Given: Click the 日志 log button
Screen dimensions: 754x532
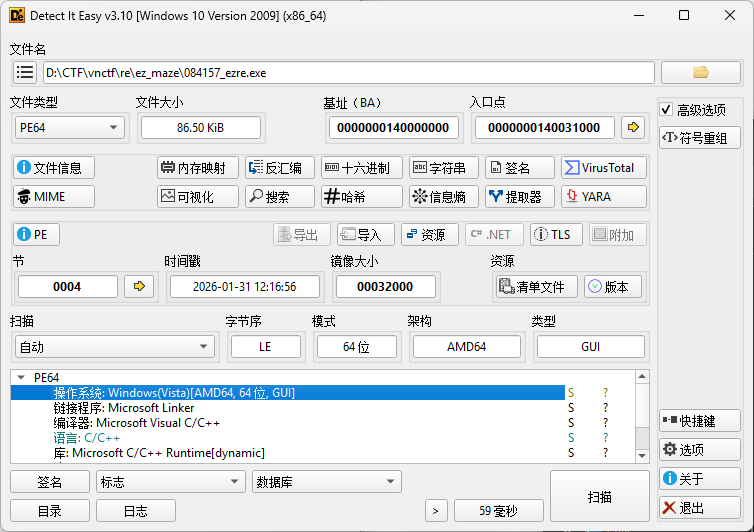Looking at the screenshot, I should 136,511.
